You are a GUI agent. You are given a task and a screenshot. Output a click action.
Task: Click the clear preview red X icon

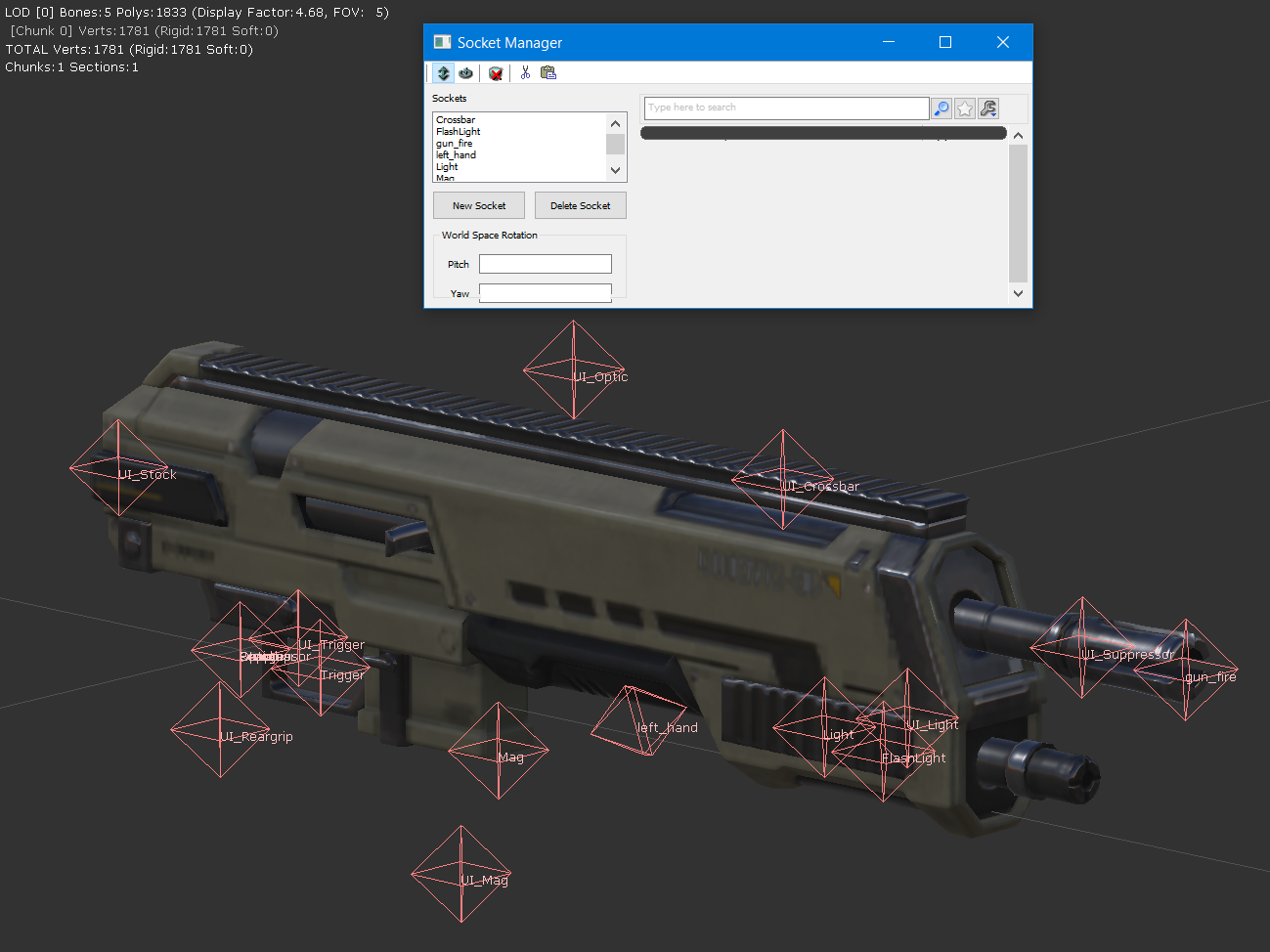pos(496,73)
